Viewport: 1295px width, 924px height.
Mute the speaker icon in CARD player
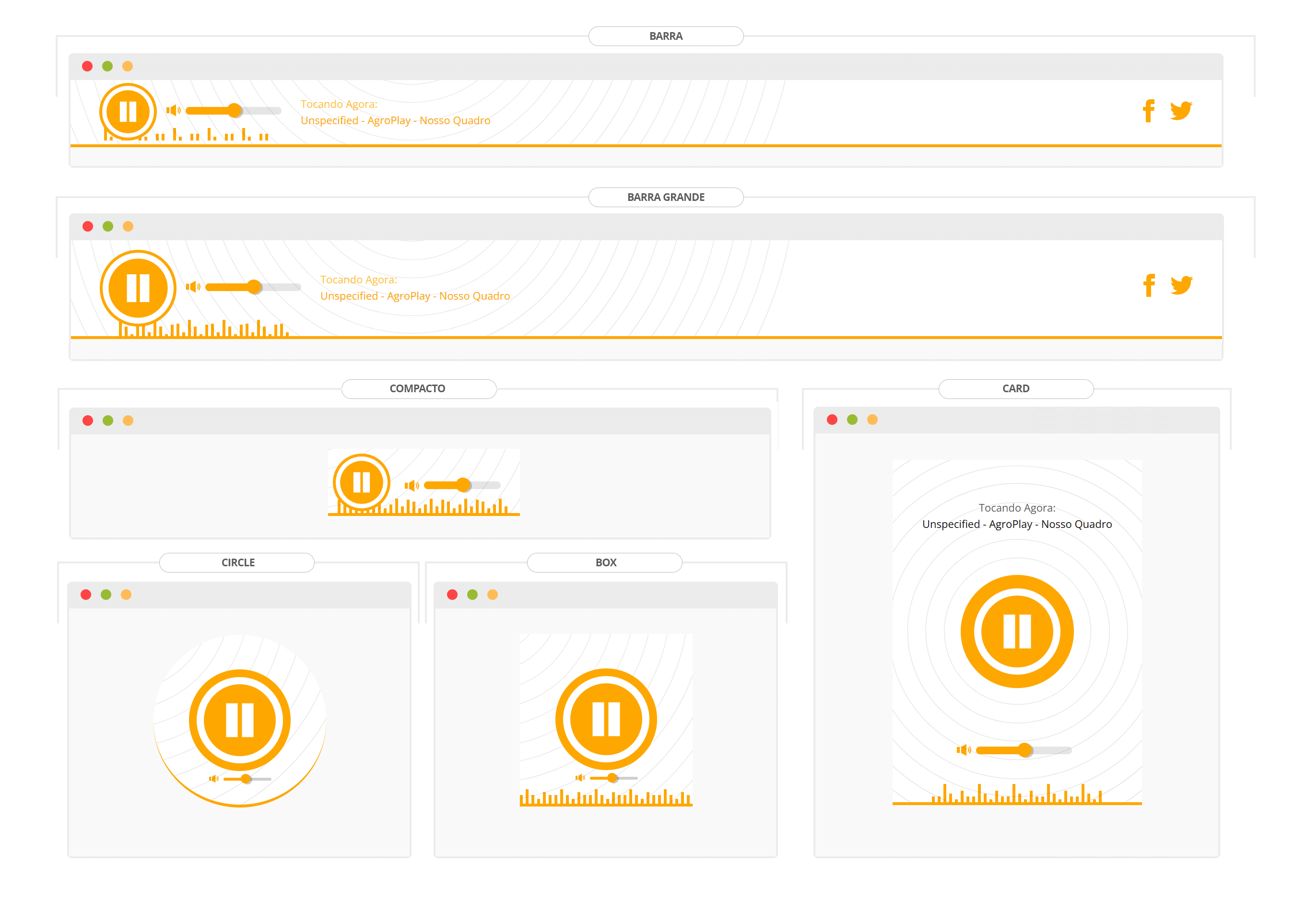(x=963, y=750)
